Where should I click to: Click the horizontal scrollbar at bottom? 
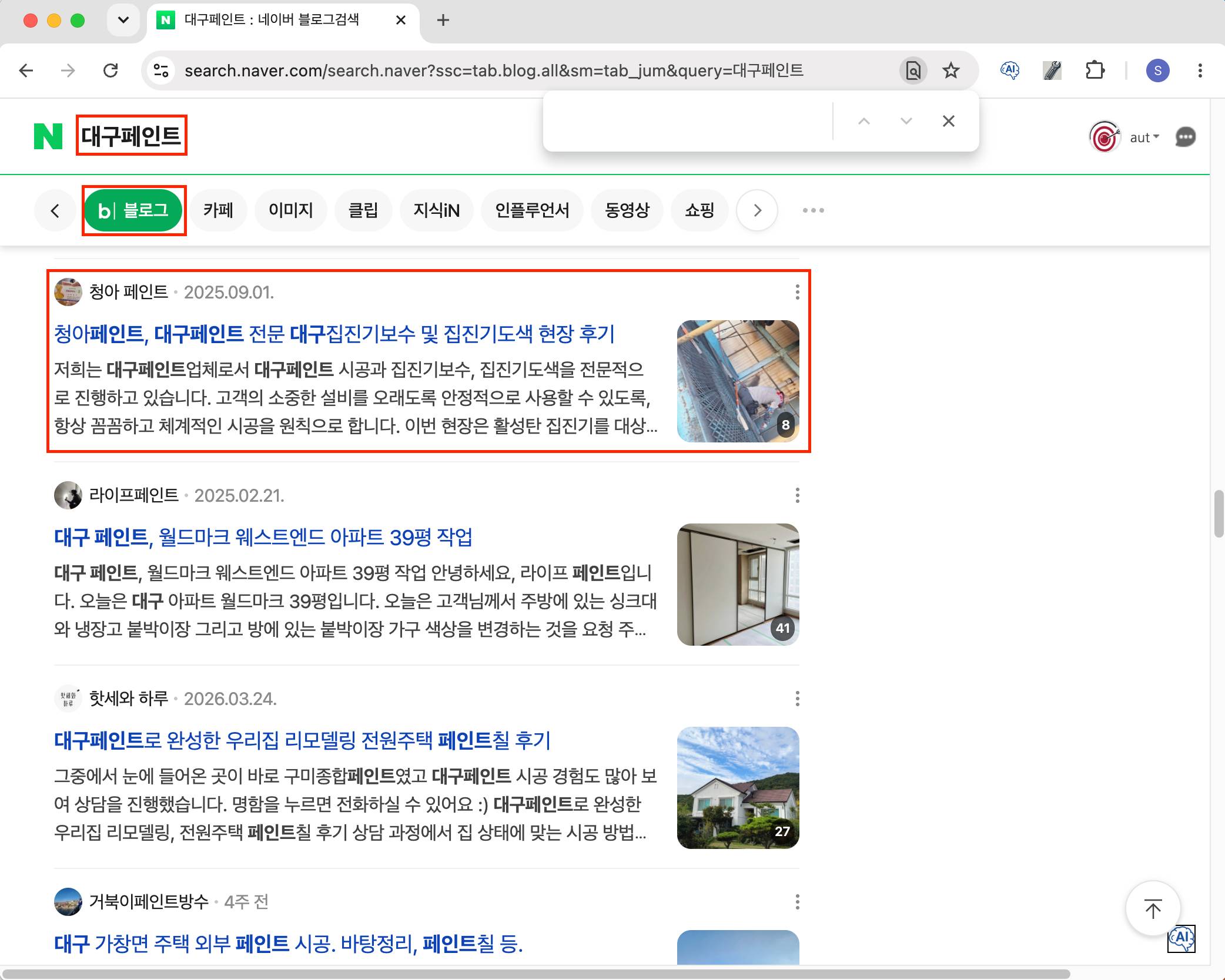(536, 974)
